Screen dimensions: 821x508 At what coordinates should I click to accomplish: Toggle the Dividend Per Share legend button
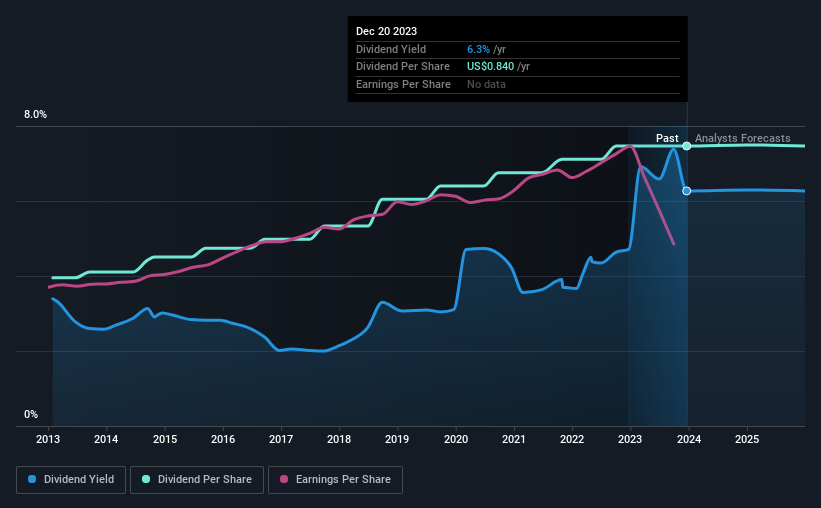(197, 480)
